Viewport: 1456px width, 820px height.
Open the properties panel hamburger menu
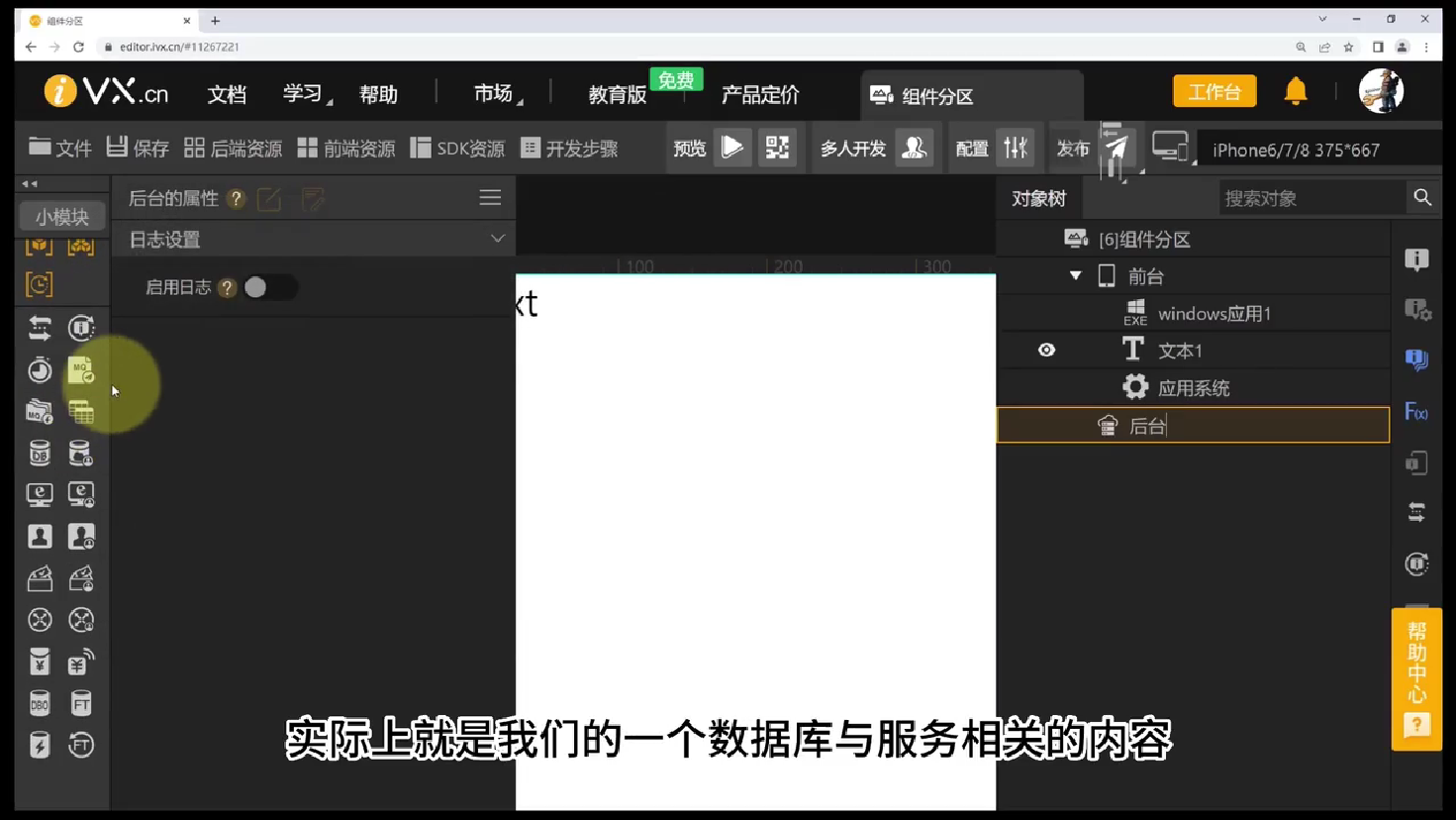pos(490,198)
